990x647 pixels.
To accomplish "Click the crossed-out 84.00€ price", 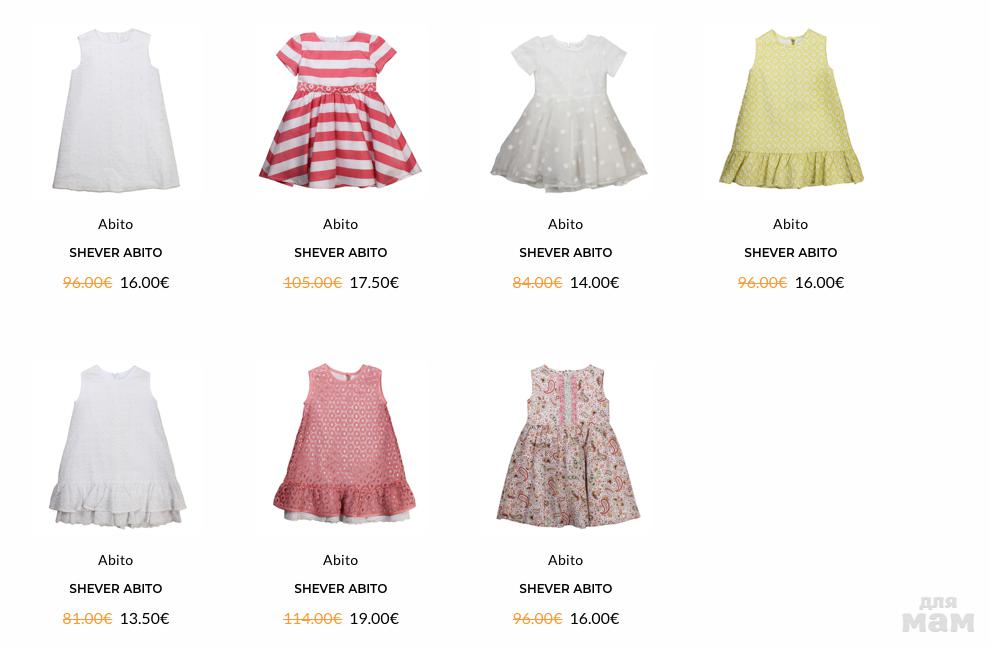I will point(537,283).
